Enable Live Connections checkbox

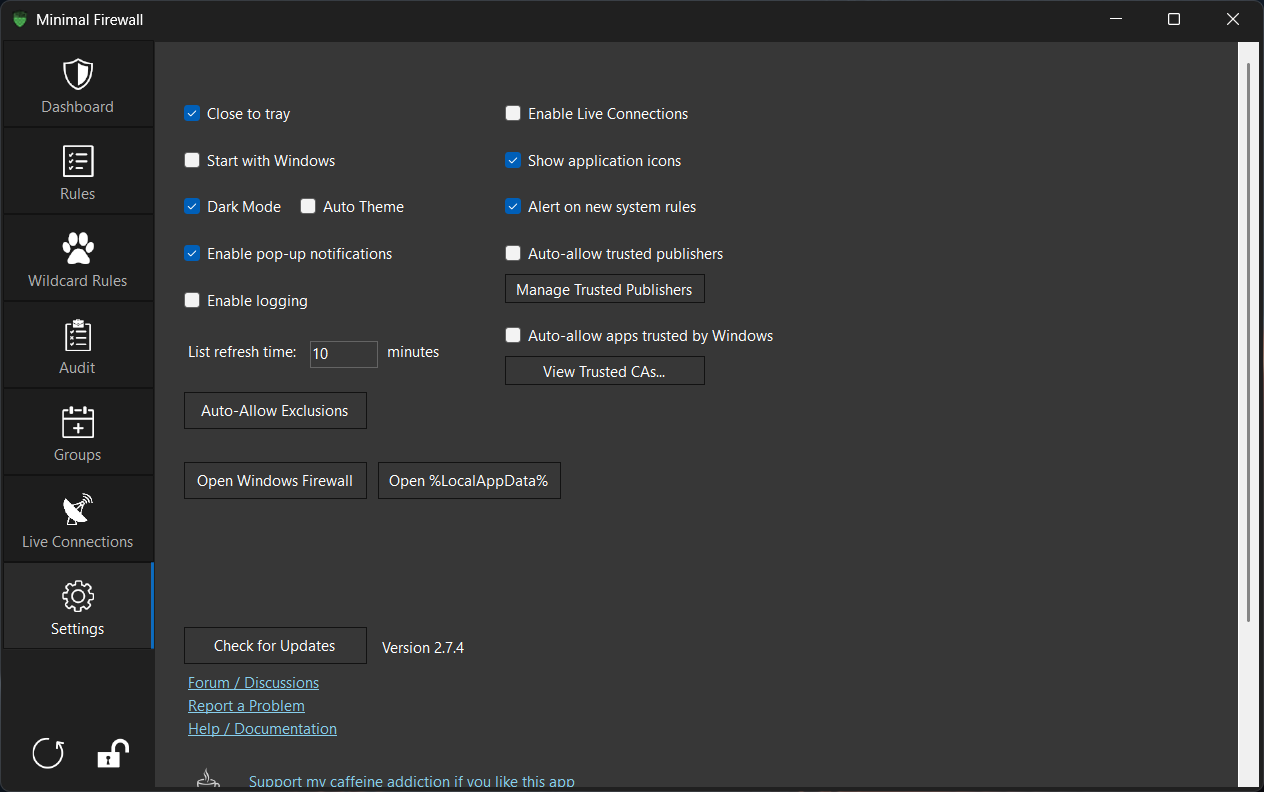513,113
